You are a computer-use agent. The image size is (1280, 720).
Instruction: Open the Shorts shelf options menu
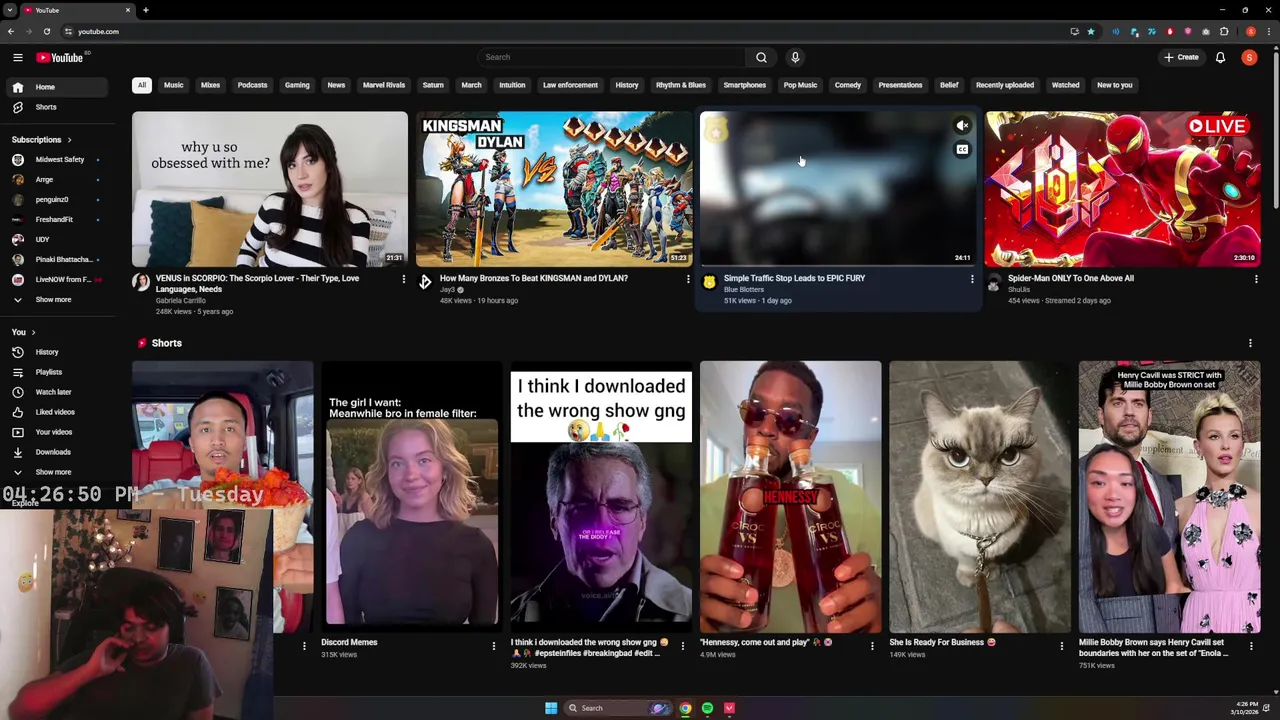tap(1250, 343)
